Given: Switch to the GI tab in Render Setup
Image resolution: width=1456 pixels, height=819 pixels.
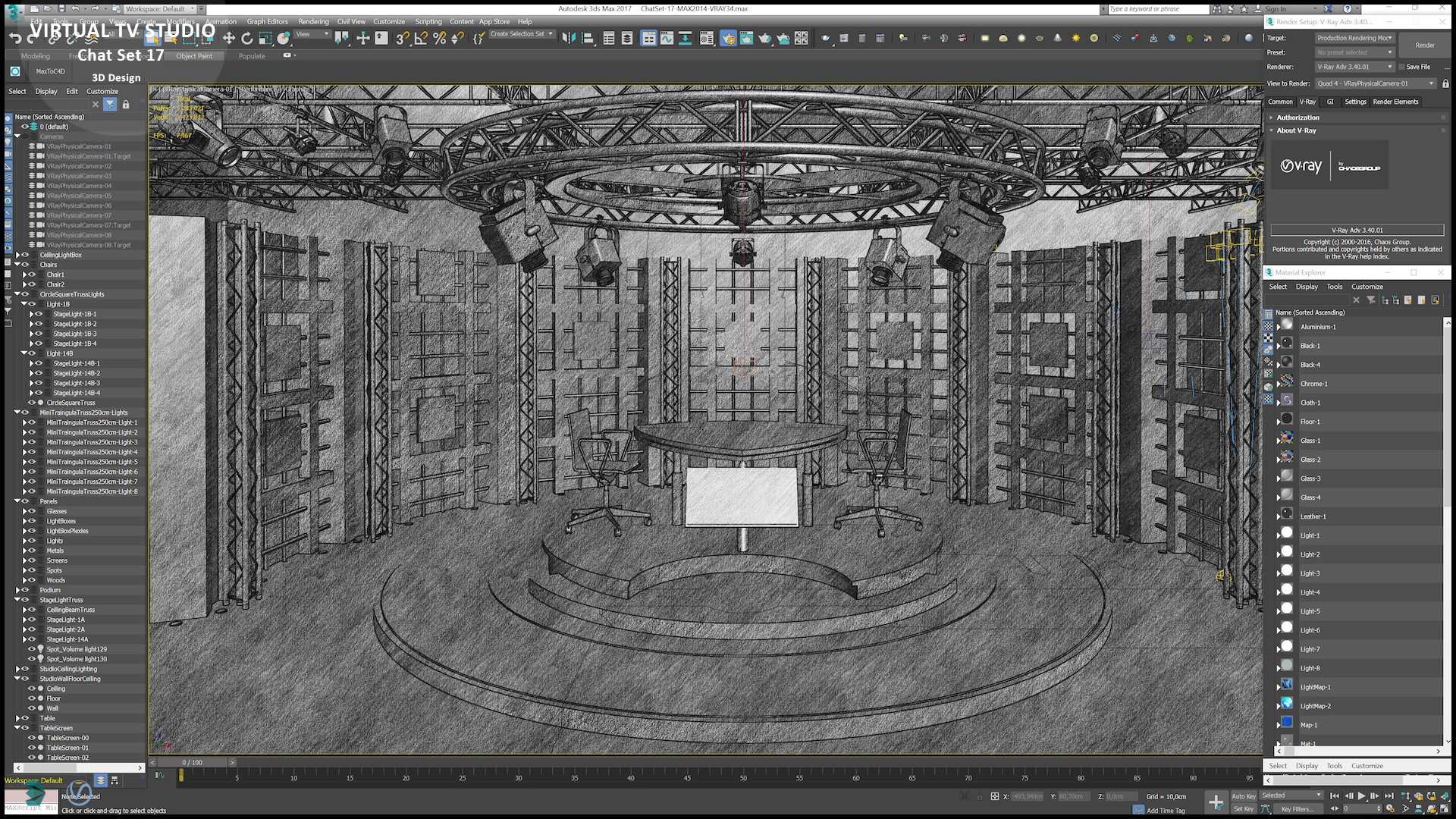Looking at the screenshot, I should [1329, 102].
